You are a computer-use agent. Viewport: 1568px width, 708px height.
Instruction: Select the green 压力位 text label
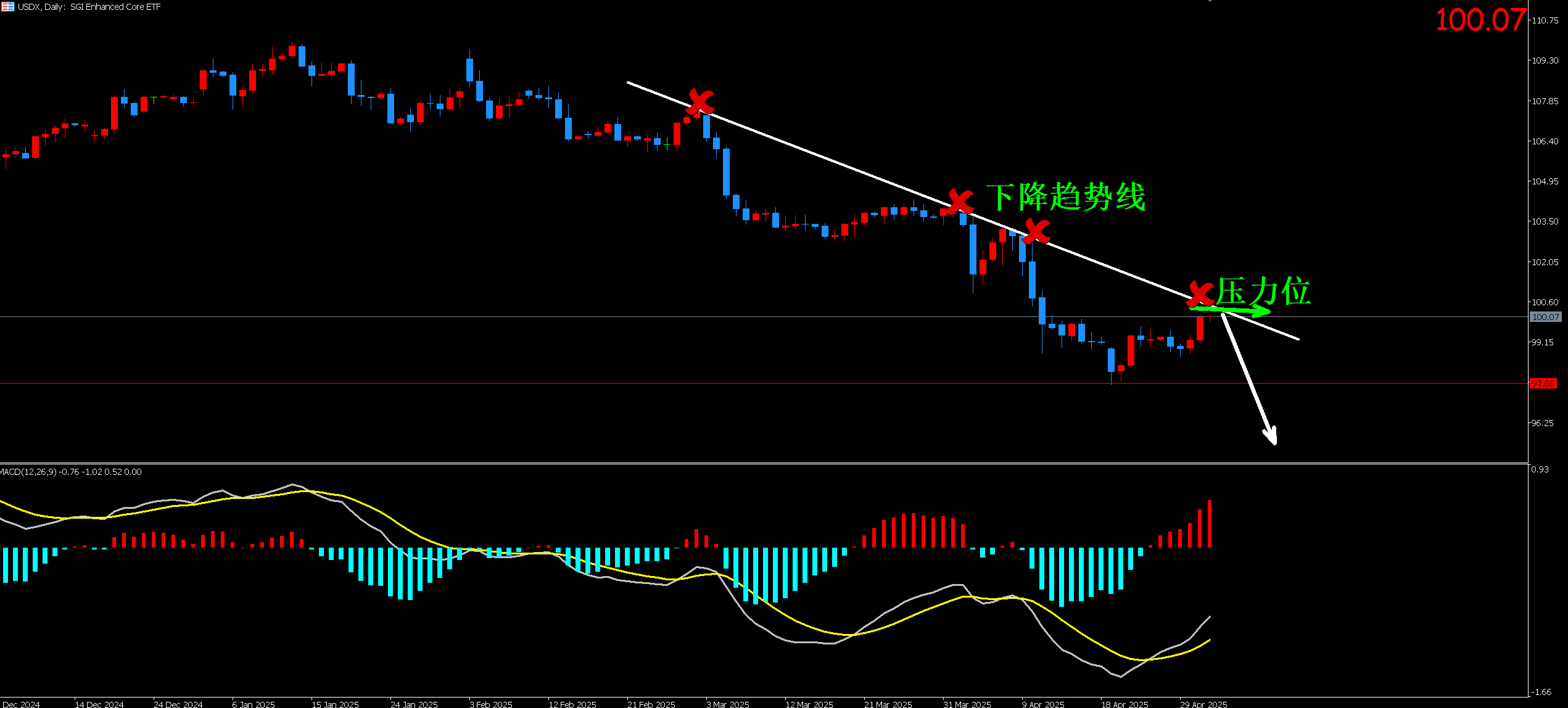point(1263,291)
